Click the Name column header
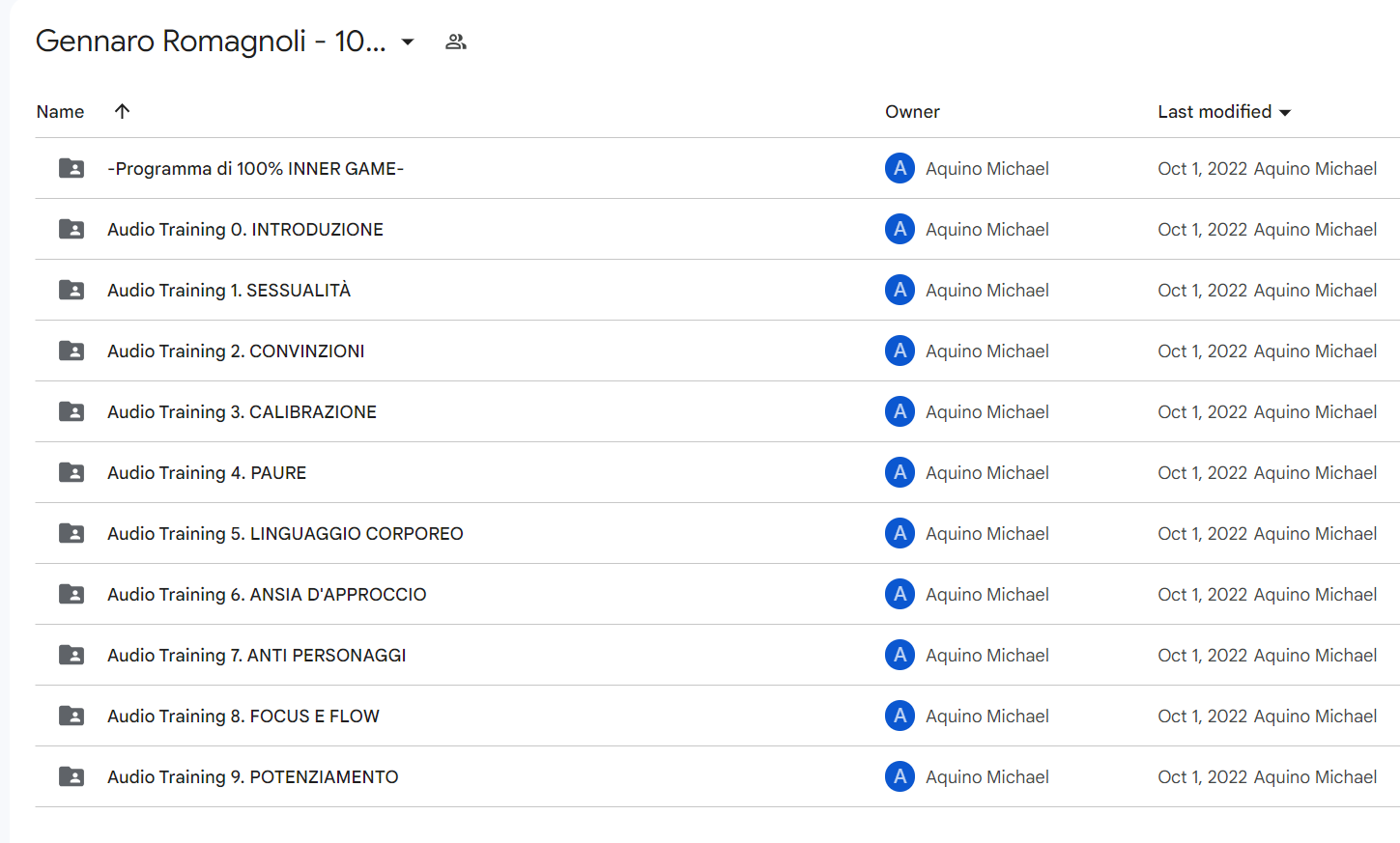1400x843 pixels. [x=60, y=112]
